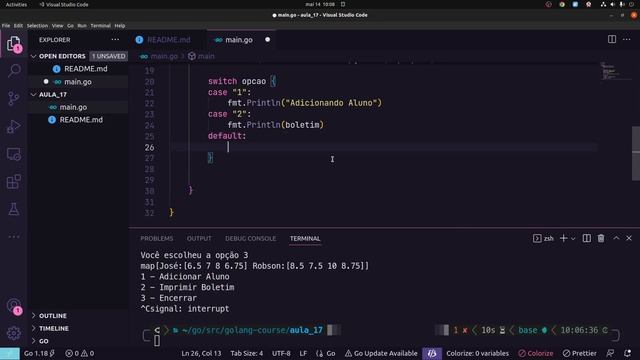Click the unsaved dot on main.go tab
Image resolution: width=640 pixels, height=360 pixels.
[267, 40]
